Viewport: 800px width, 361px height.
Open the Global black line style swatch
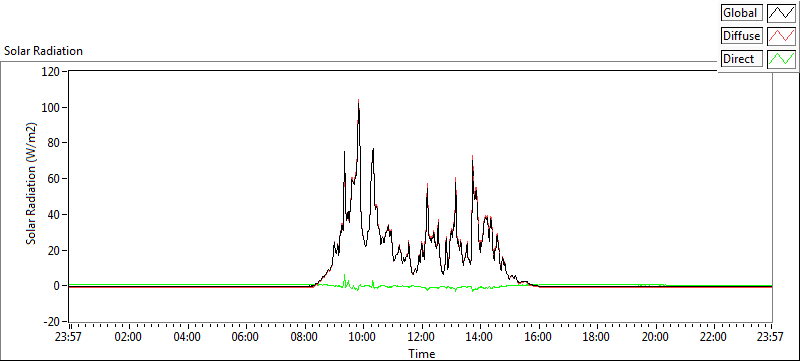tap(781, 13)
